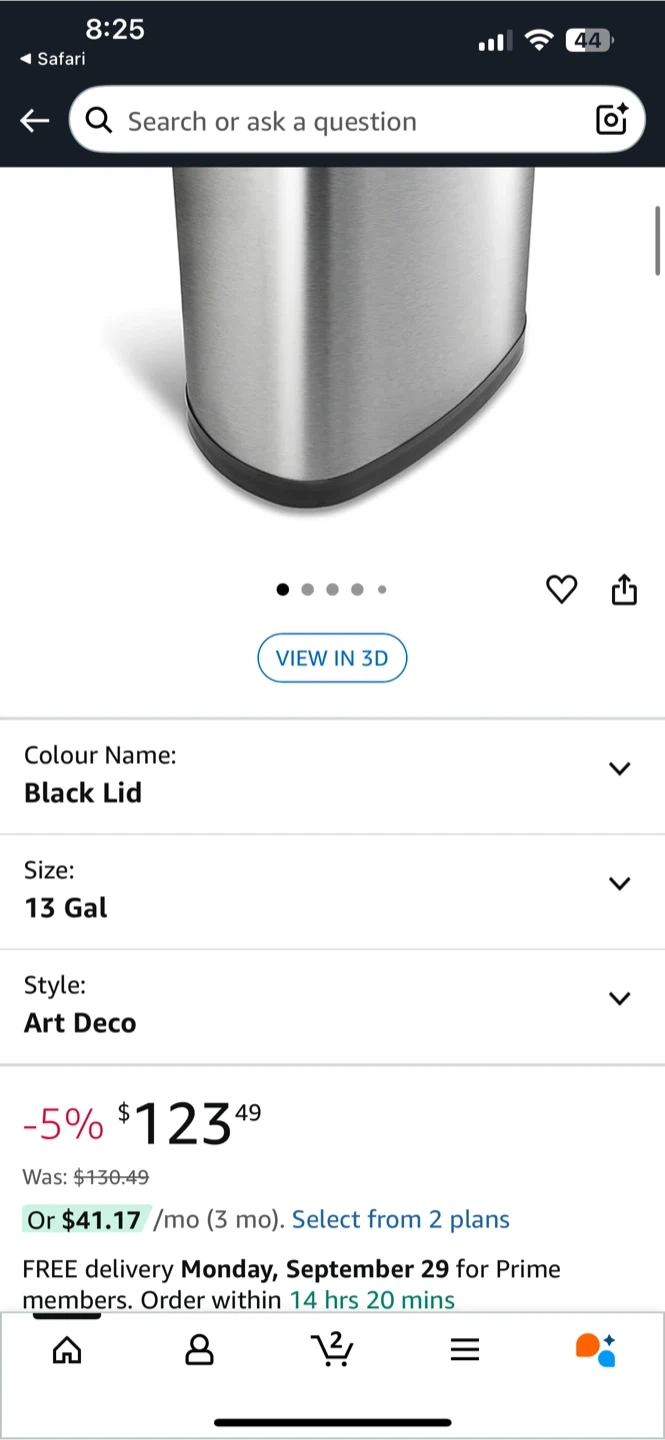Open the hamburger menu tab
This screenshot has width=665, height=1440.
[465, 1350]
